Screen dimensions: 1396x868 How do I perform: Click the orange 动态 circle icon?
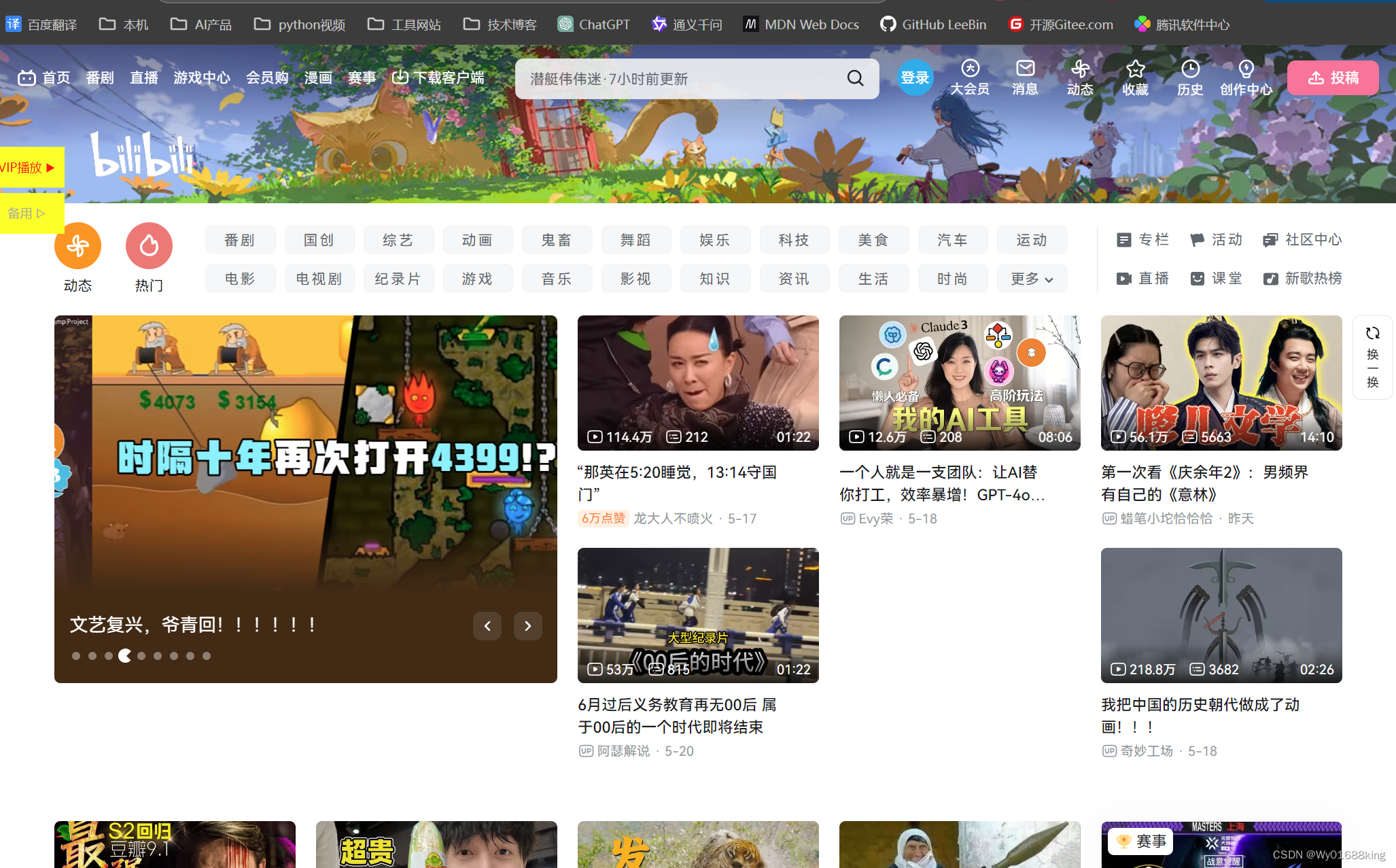tap(77, 245)
